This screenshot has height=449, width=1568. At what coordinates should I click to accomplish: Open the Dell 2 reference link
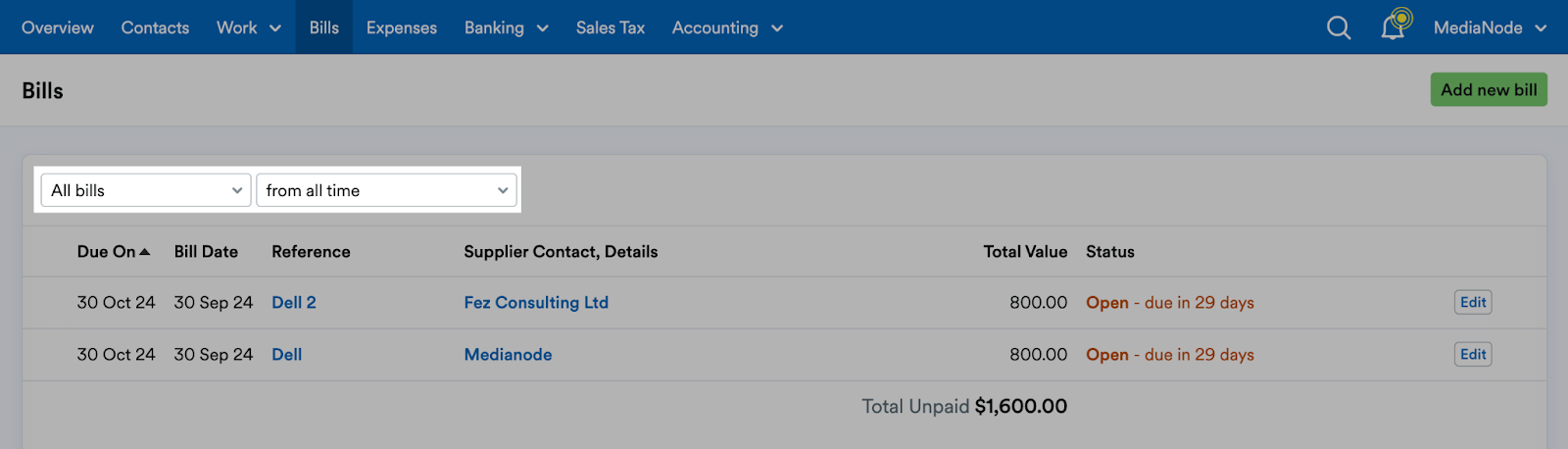294,302
